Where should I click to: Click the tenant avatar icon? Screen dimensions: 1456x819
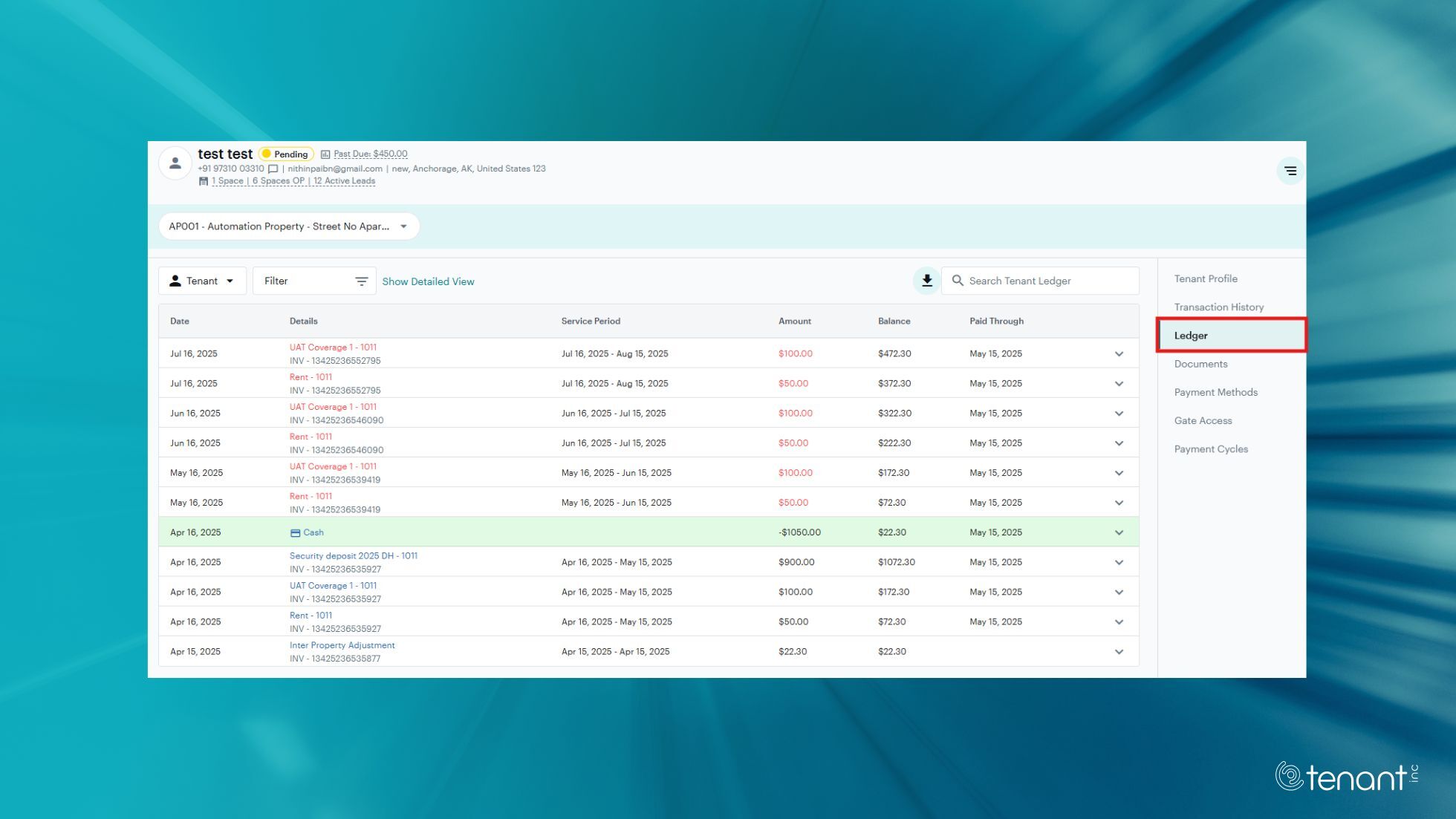[175, 163]
